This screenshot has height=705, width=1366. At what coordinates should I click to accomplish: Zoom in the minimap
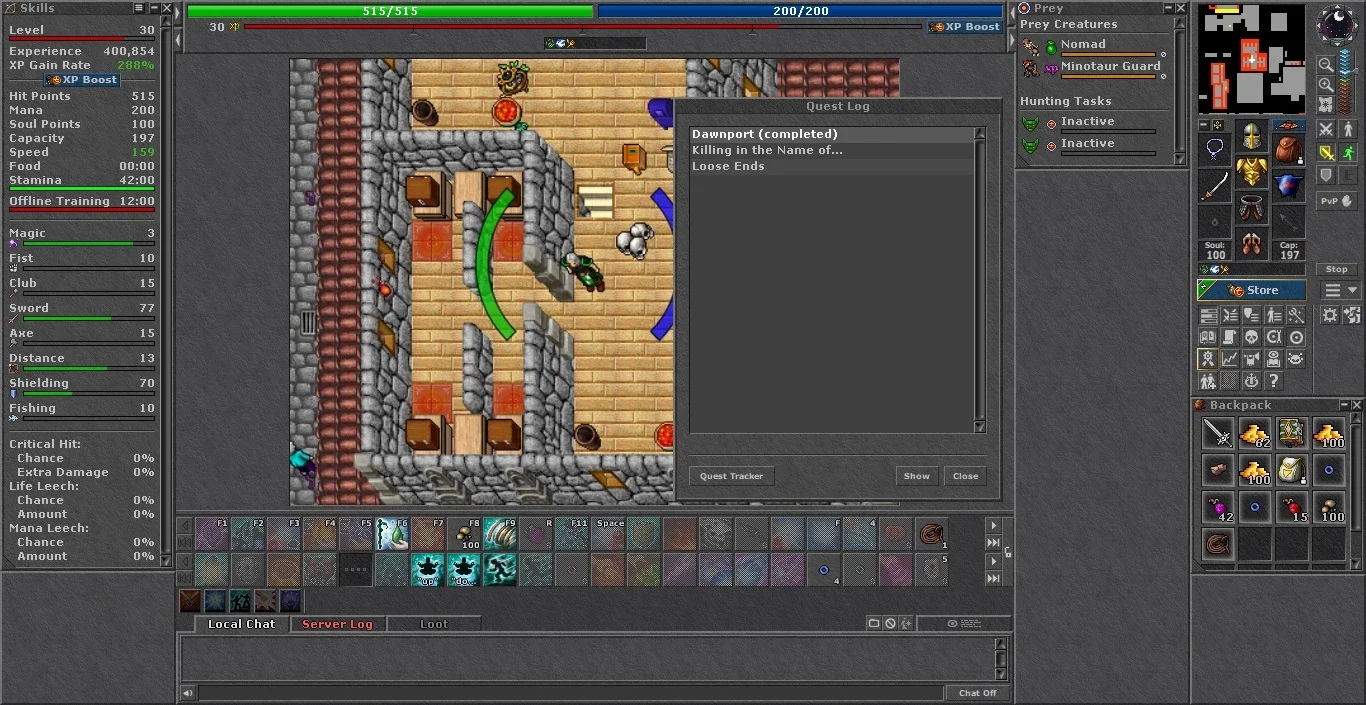1326,85
